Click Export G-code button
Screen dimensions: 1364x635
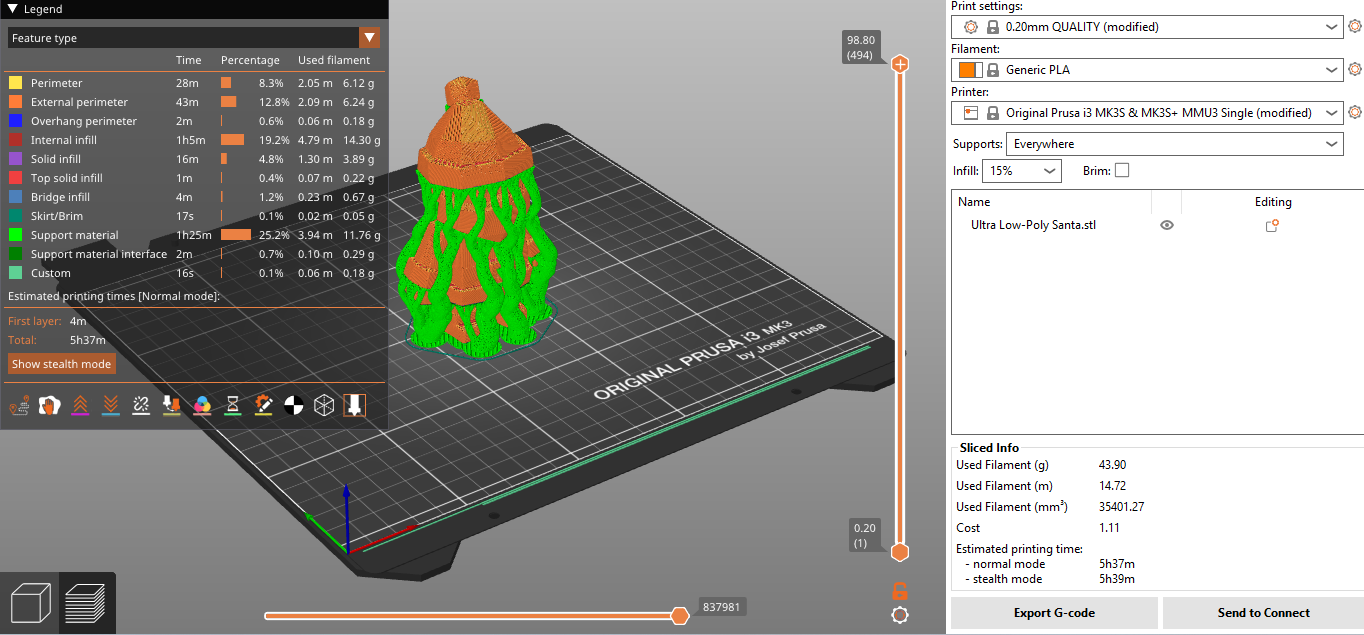point(1054,613)
